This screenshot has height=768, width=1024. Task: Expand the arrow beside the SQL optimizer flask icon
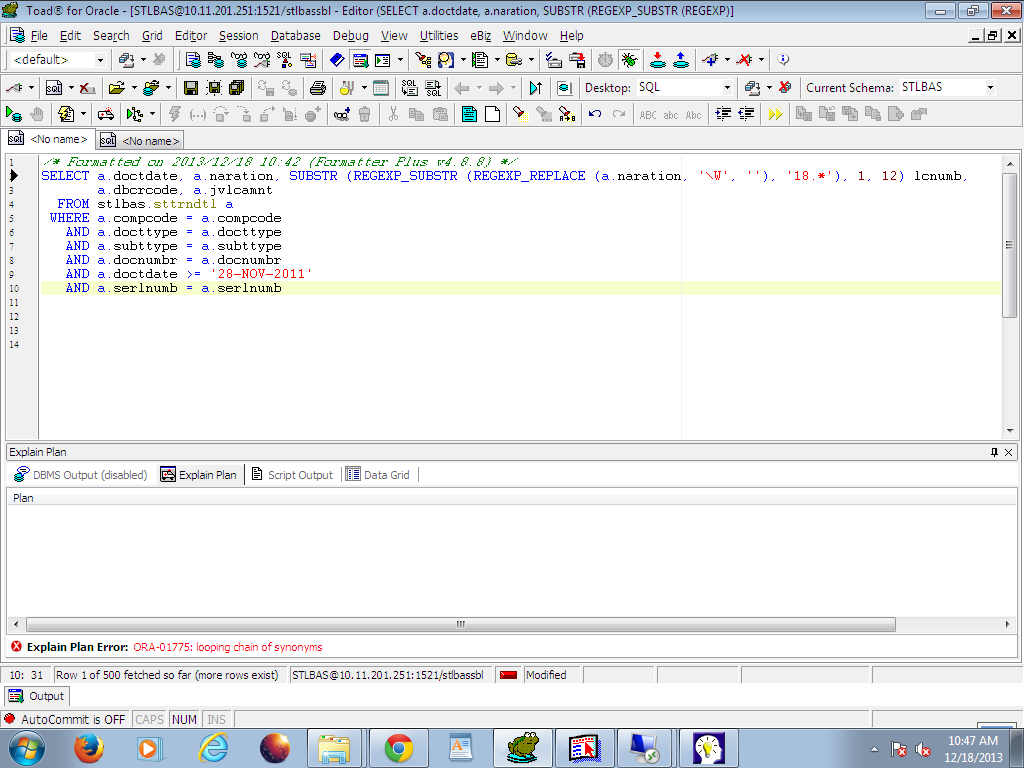pos(364,88)
